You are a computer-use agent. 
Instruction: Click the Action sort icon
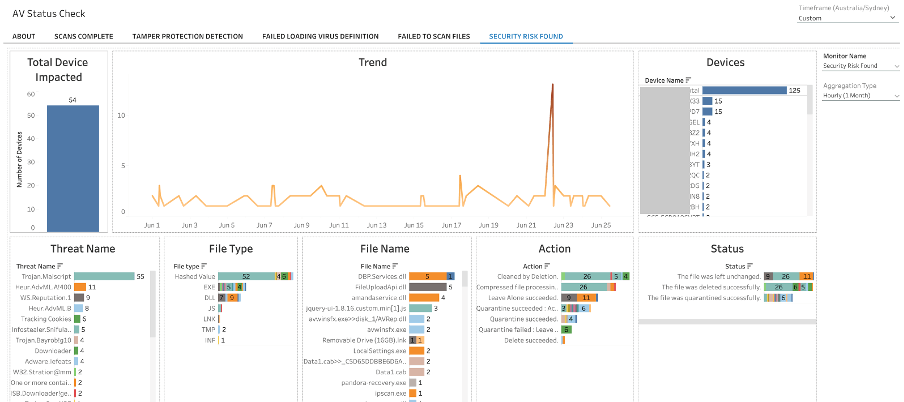(546, 266)
